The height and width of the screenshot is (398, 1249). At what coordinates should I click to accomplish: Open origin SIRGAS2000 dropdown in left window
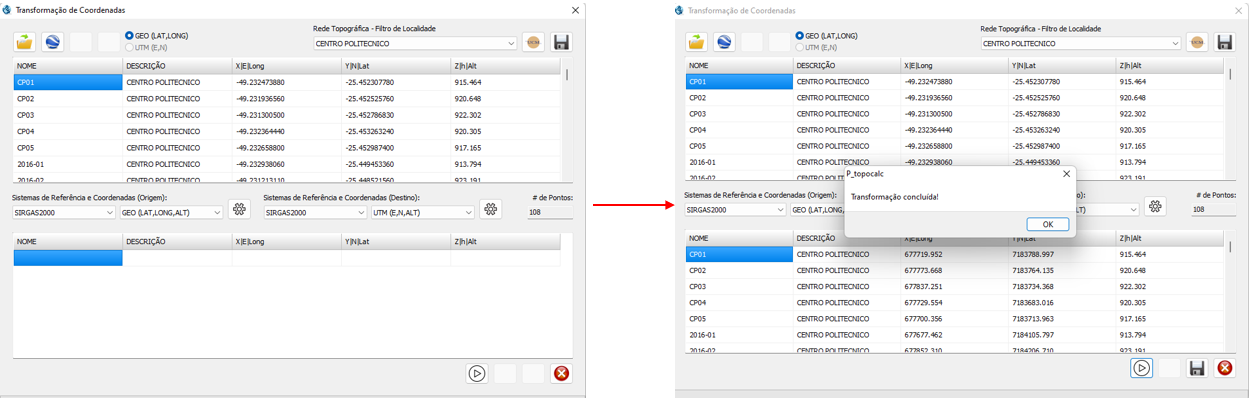tap(65, 212)
